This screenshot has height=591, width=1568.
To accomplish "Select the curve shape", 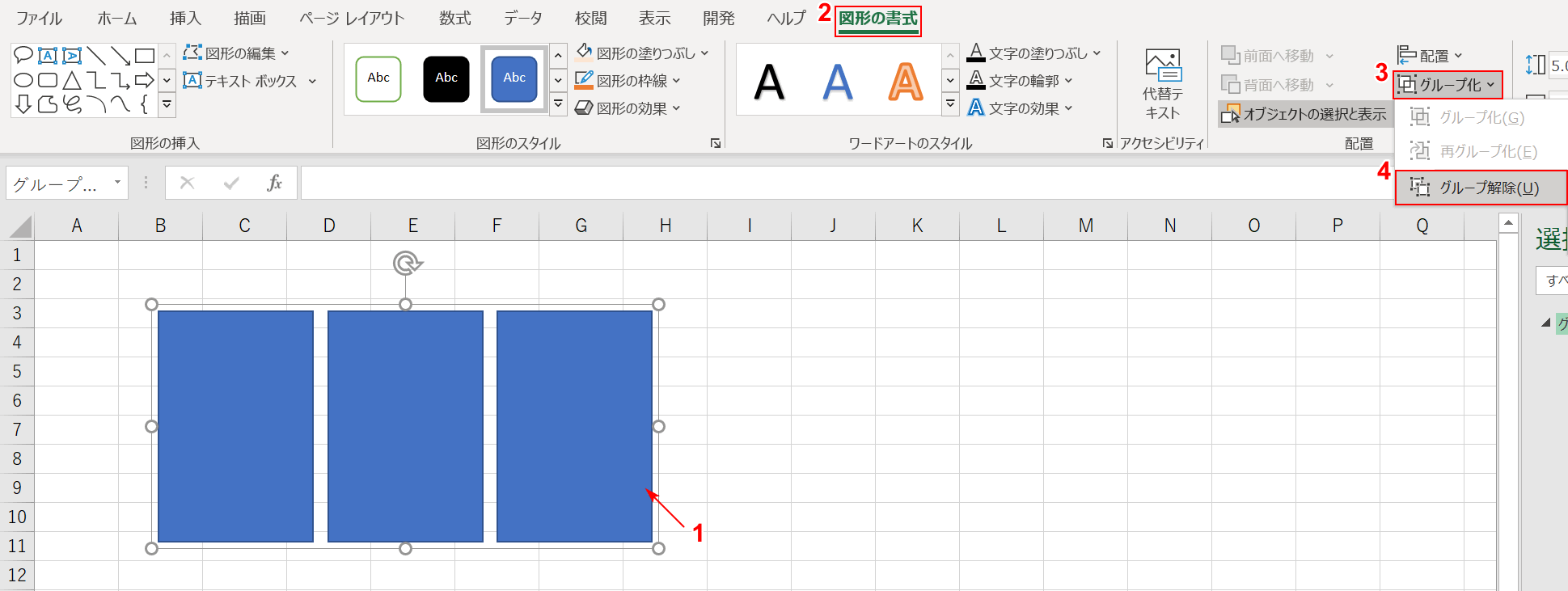I will [x=120, y=104].
